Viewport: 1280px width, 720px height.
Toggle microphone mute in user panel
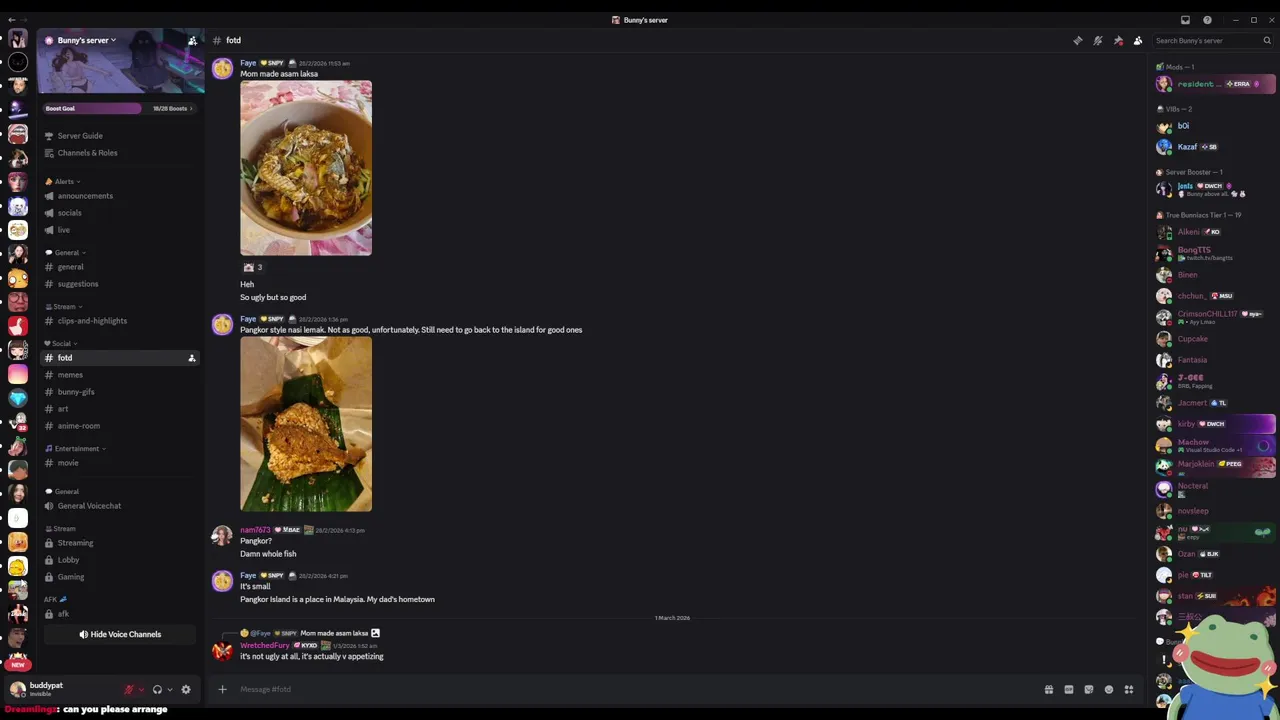(128, 689)
